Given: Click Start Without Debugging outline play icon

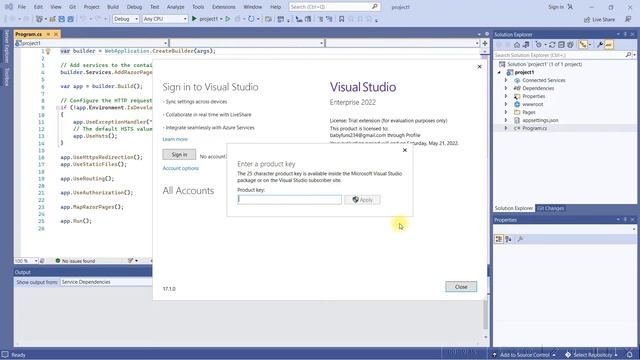Looking at the screenshot, I should 228,19.
